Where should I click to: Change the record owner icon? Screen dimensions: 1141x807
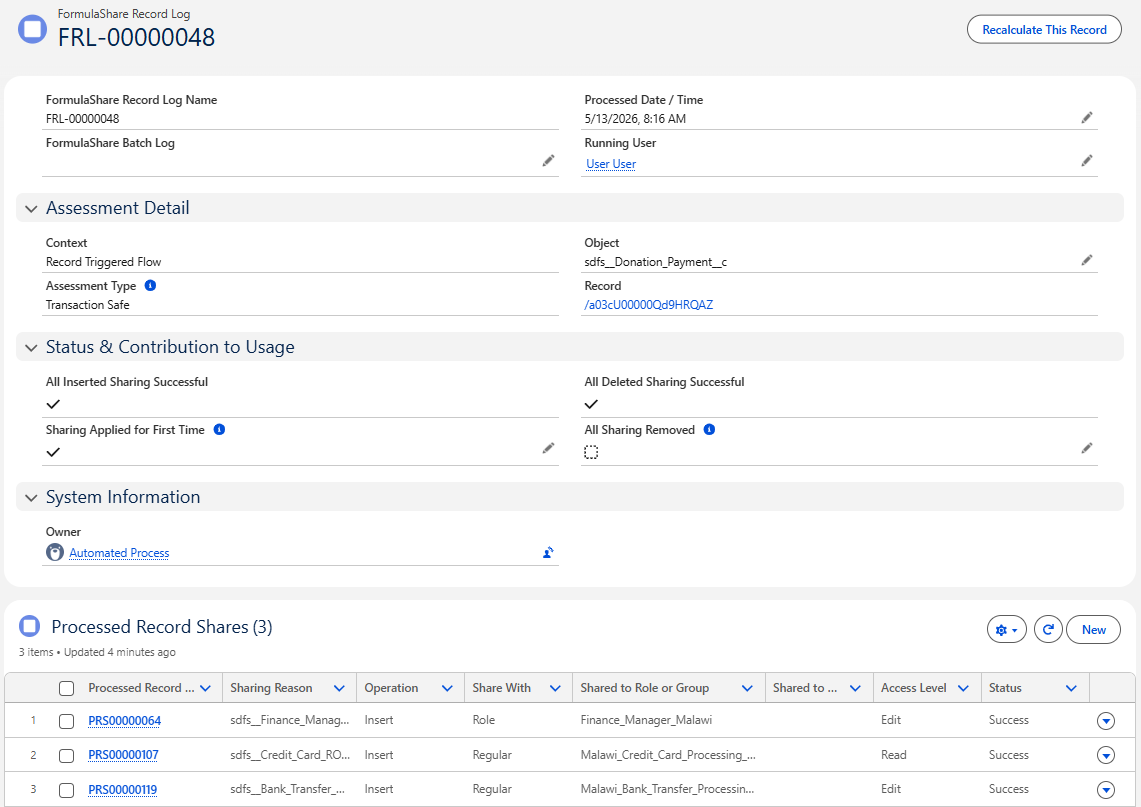548,553
